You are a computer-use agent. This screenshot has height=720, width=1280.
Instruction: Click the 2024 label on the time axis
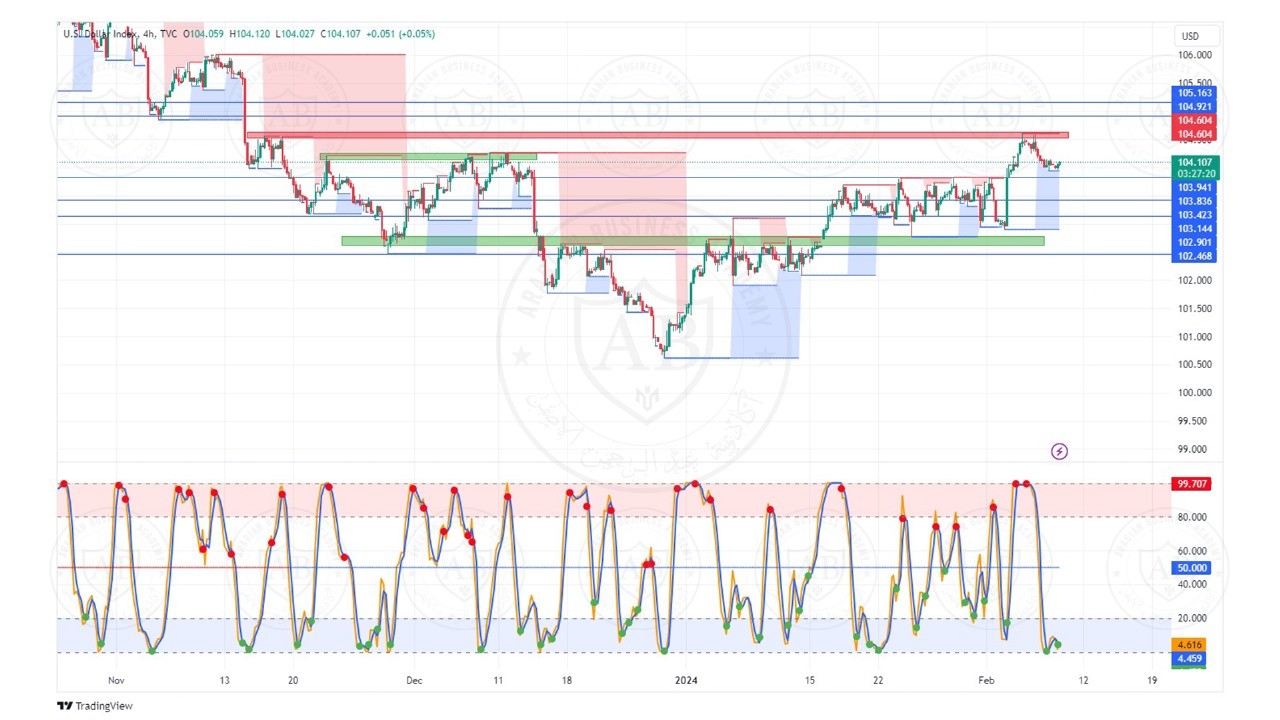click(685, 681)
